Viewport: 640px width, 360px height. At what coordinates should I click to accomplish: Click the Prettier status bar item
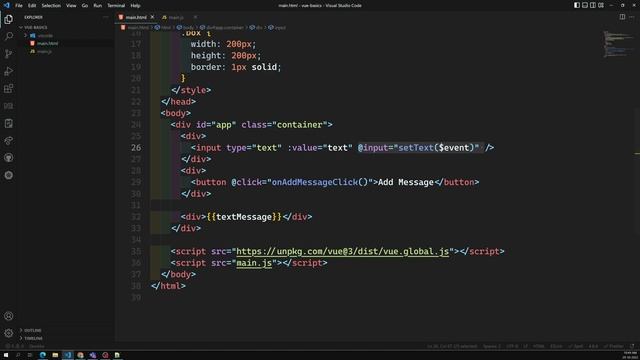(613, 346)
